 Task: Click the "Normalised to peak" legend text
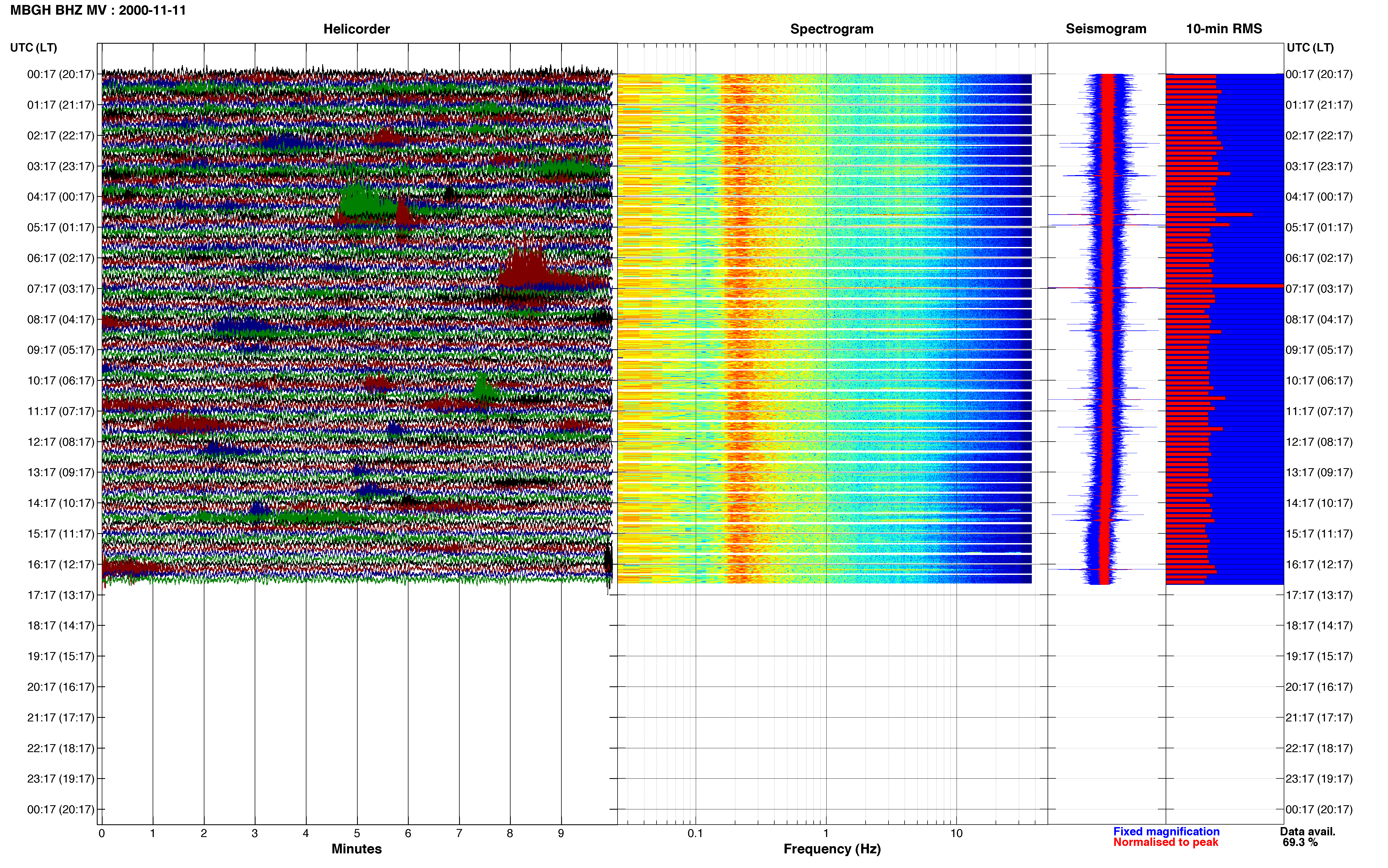coord(1166,842)
